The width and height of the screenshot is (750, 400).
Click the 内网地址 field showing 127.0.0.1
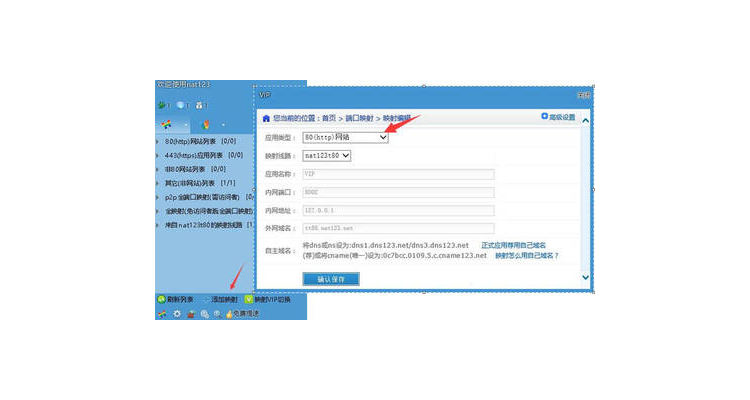pyautogui.click(x=398, y=211)
